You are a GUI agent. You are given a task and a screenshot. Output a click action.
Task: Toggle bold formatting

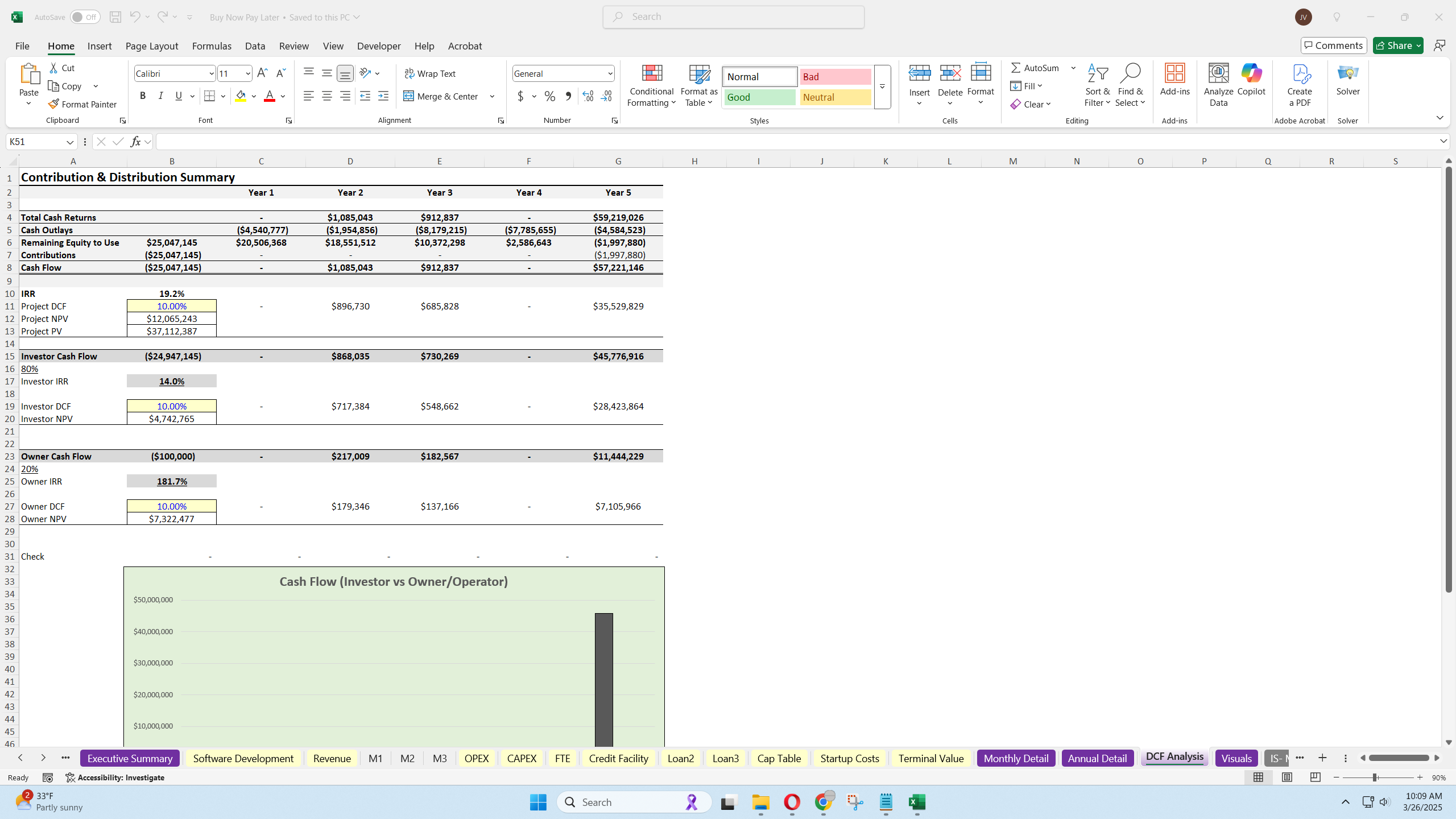pyautogui.click(x=143, y=96)
